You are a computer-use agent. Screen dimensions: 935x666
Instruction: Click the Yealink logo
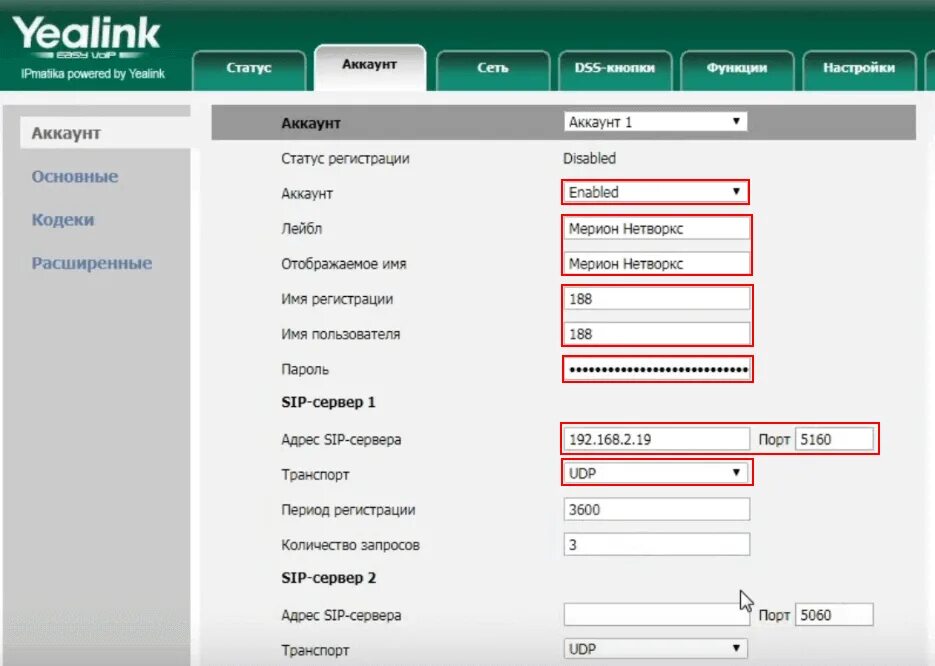tap(86, 36)
